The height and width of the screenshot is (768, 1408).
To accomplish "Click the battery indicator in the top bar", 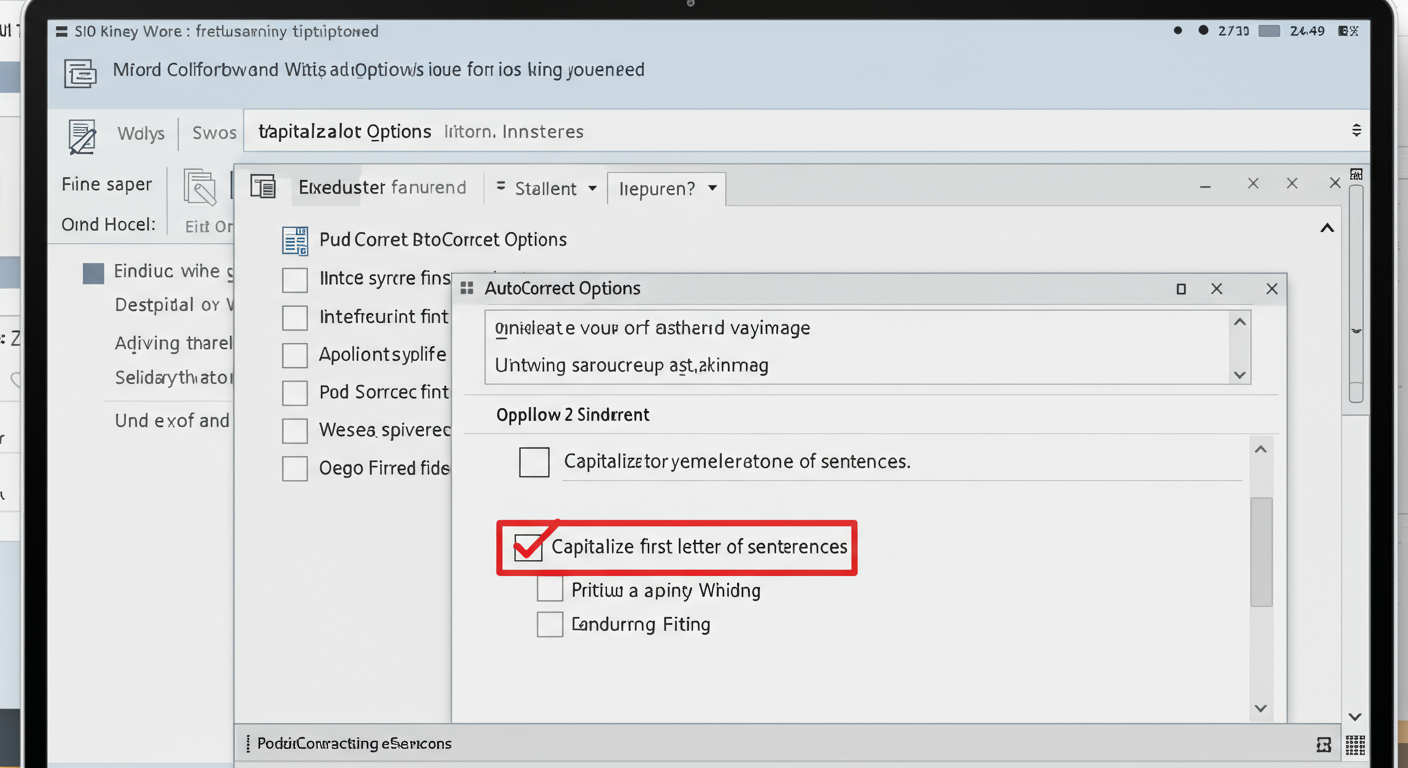I will 1268,31.
